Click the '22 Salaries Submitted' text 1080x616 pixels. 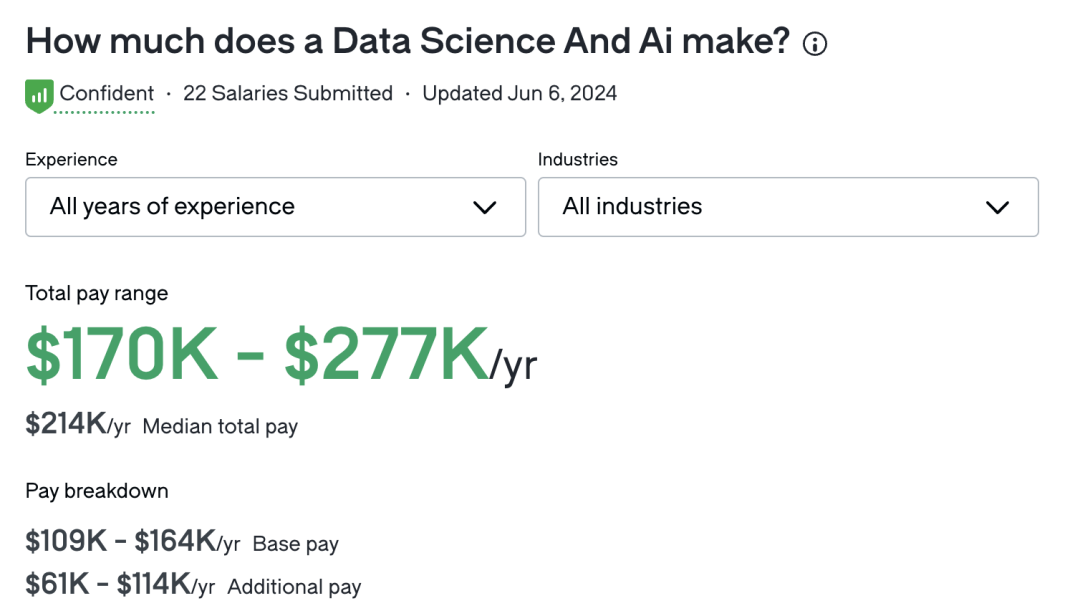tap(288, 94)
